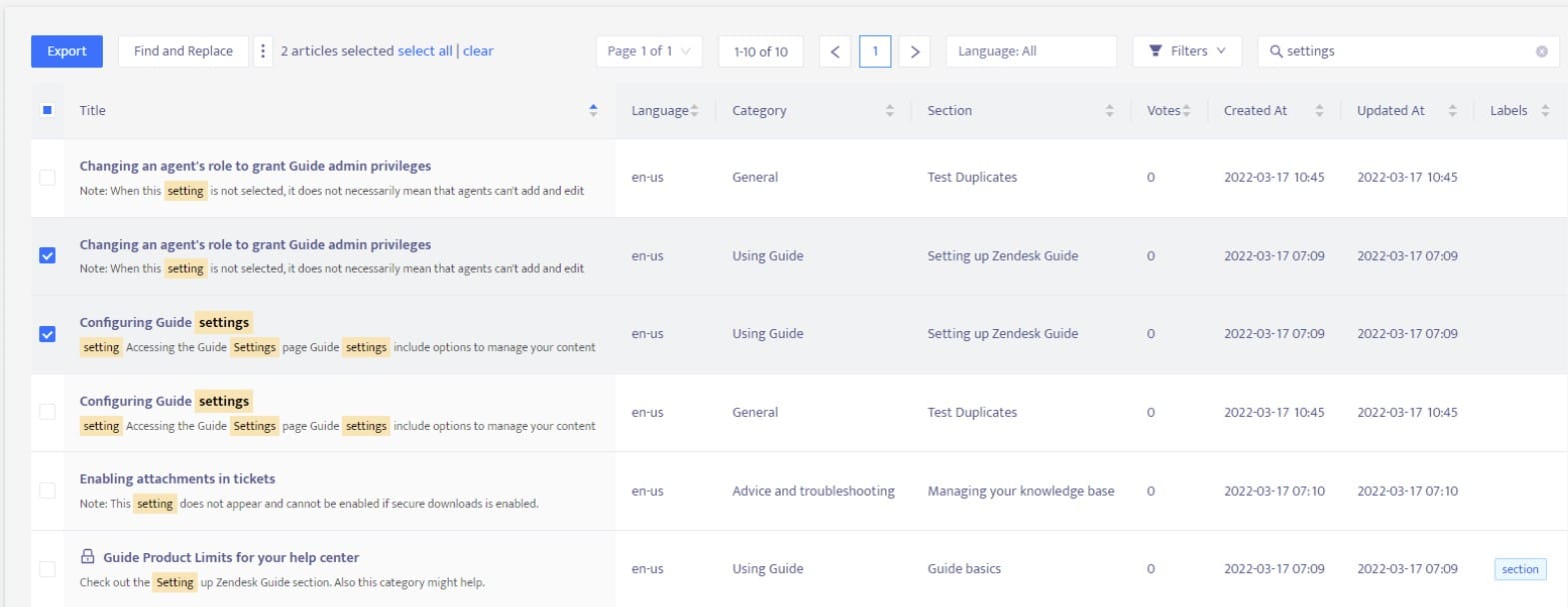Open Changing an agent's role article in Using Guide
The width and height of the screenshot is (1568, 607).
click(255, 244)
